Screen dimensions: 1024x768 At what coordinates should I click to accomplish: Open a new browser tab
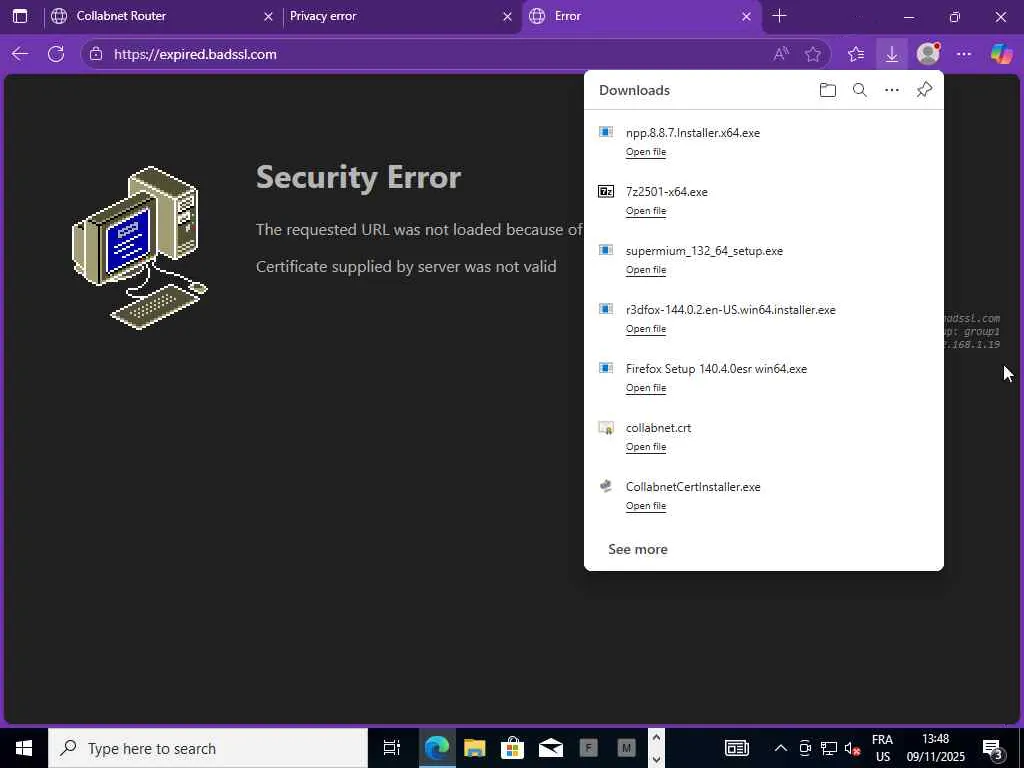779,16
